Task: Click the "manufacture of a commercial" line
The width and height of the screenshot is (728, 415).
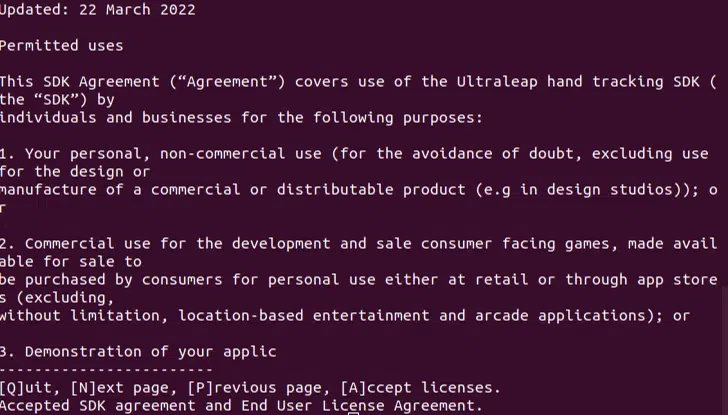Action: click(x=120, y=190)
